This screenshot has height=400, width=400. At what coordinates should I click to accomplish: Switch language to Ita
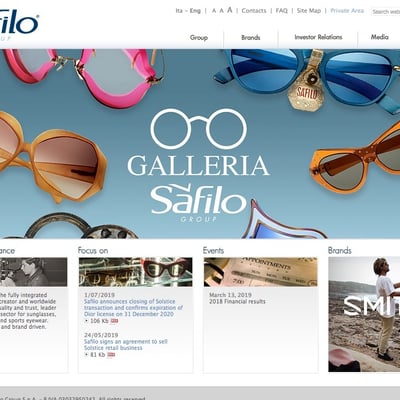tap(179, 11)
